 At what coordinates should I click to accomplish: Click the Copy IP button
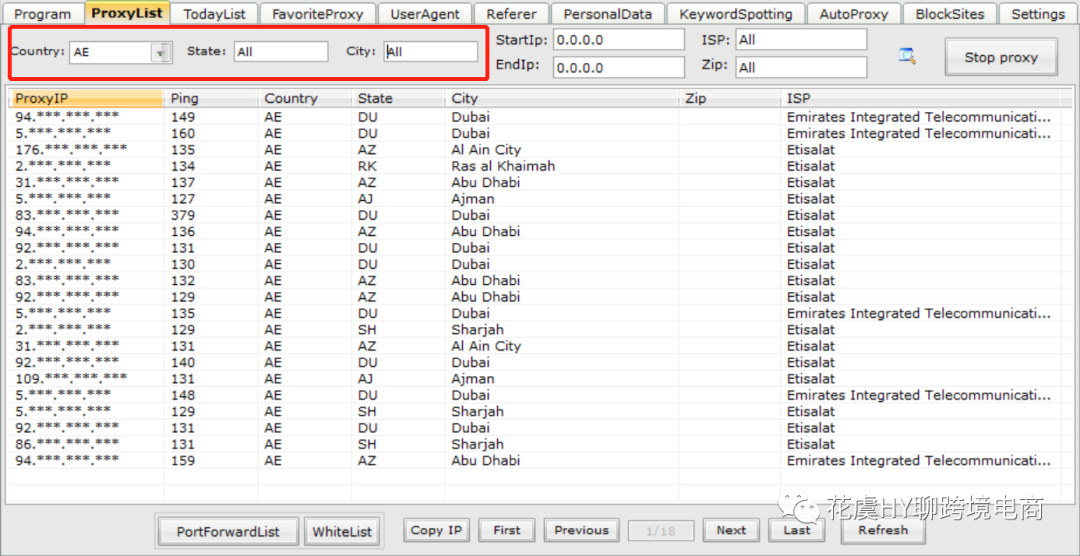436,530
